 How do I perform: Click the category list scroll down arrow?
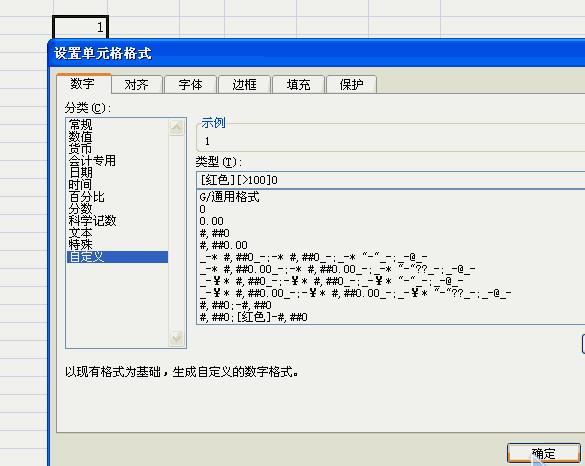(176, 338)
